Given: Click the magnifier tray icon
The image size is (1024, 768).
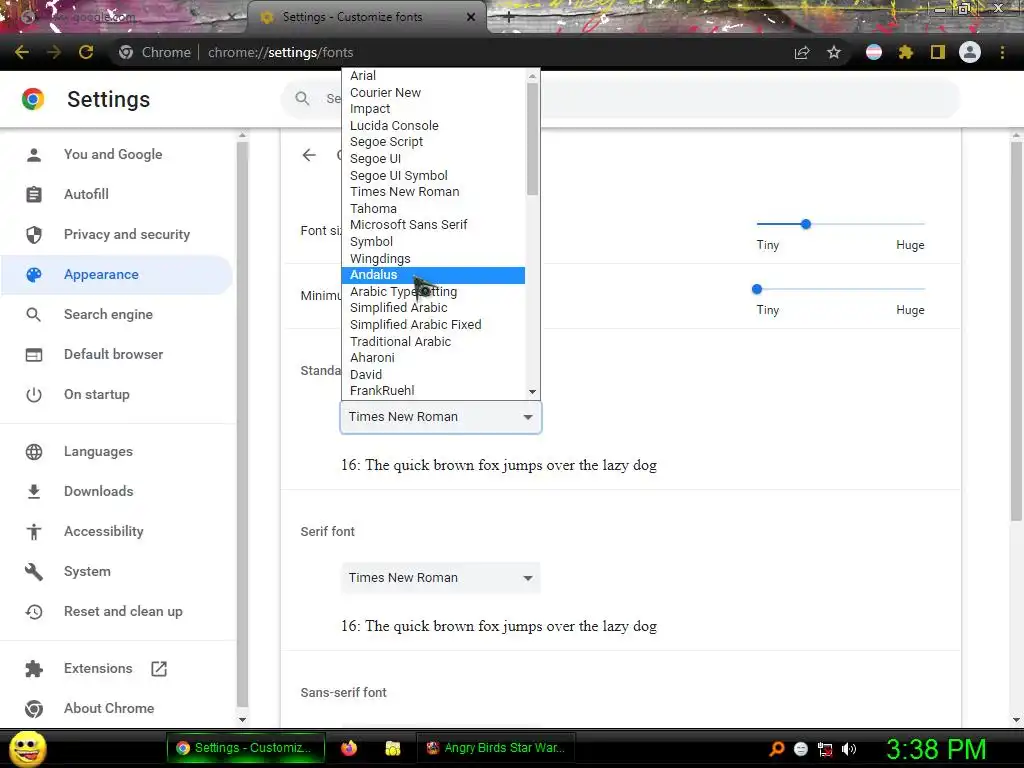Looking at the screenshot, I should [776, 748].
